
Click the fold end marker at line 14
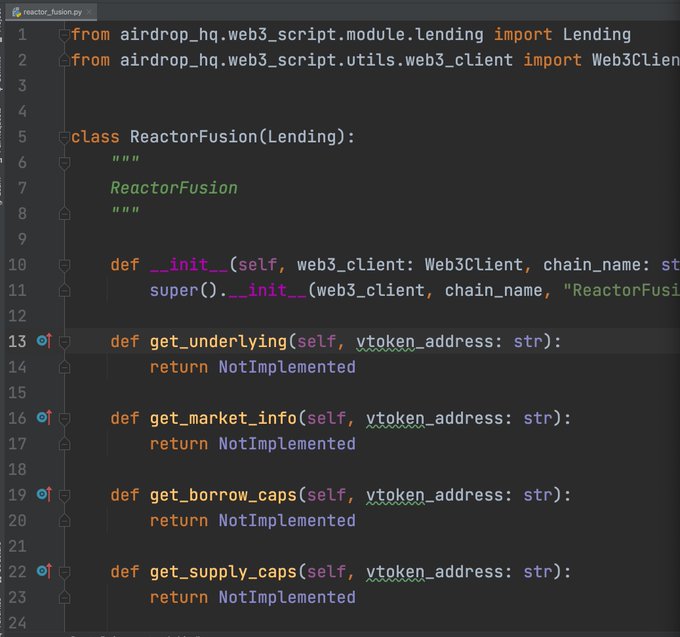(64, 367)
